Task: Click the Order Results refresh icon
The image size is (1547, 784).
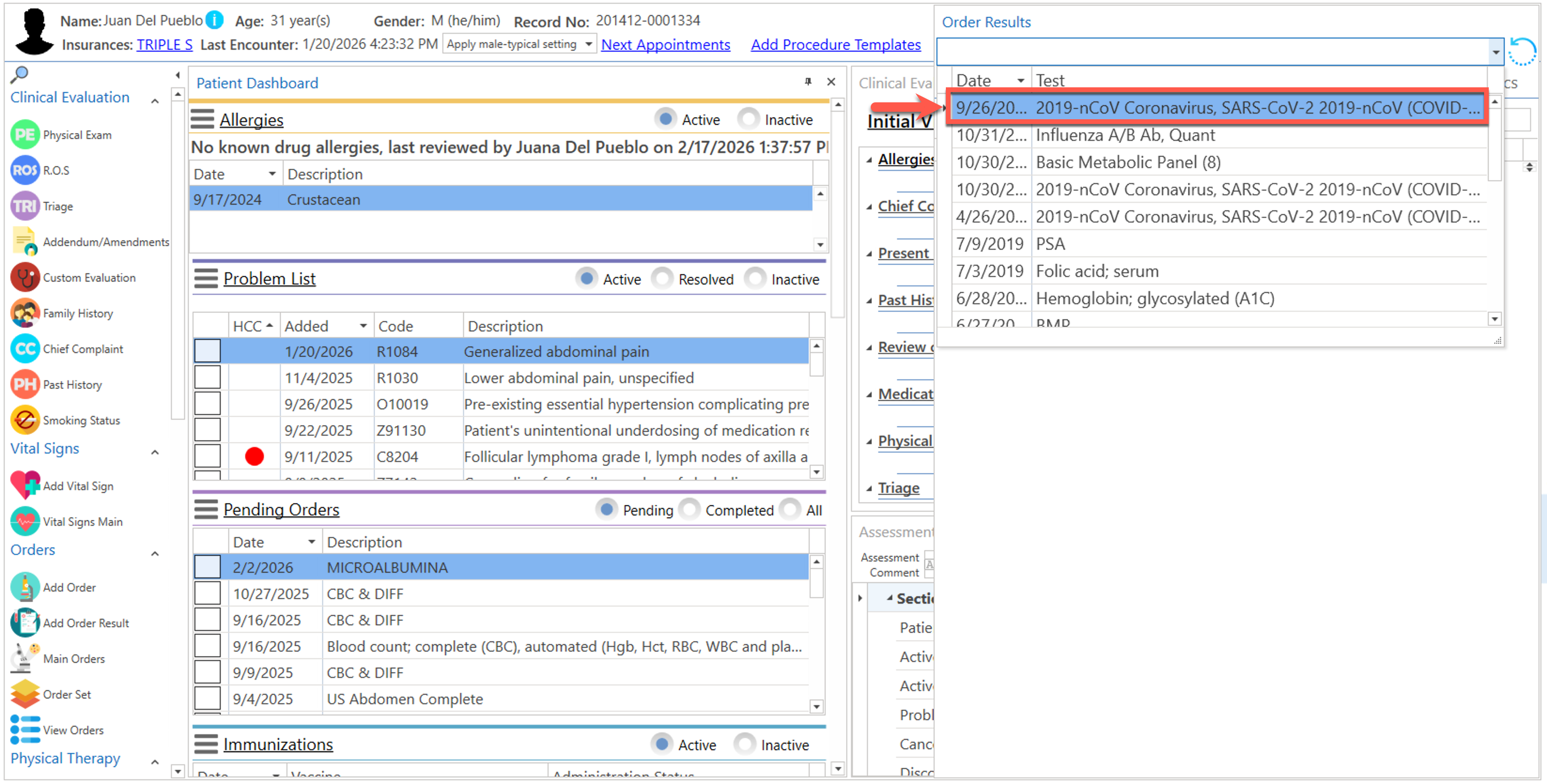Action: (x=1523, y=52)
